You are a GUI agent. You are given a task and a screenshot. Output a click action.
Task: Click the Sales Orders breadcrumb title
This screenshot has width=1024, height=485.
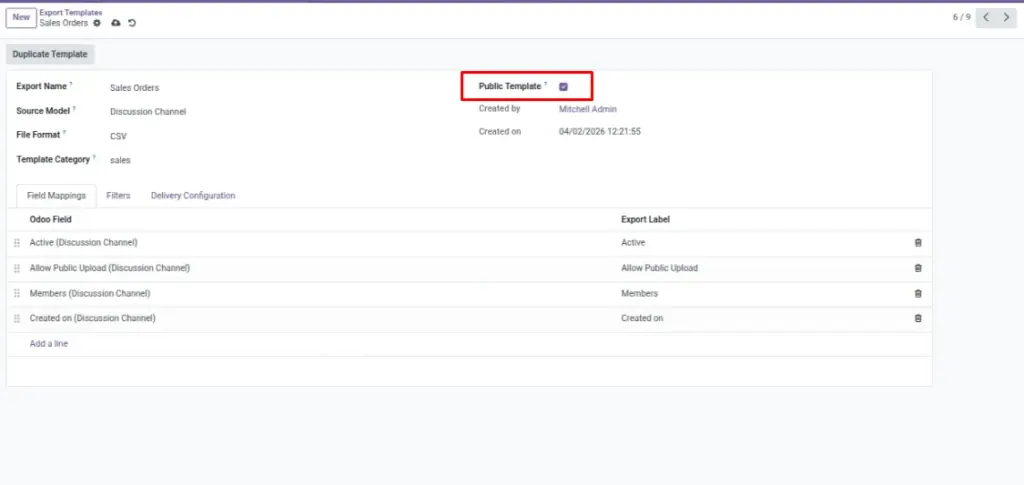coord(63,23)
